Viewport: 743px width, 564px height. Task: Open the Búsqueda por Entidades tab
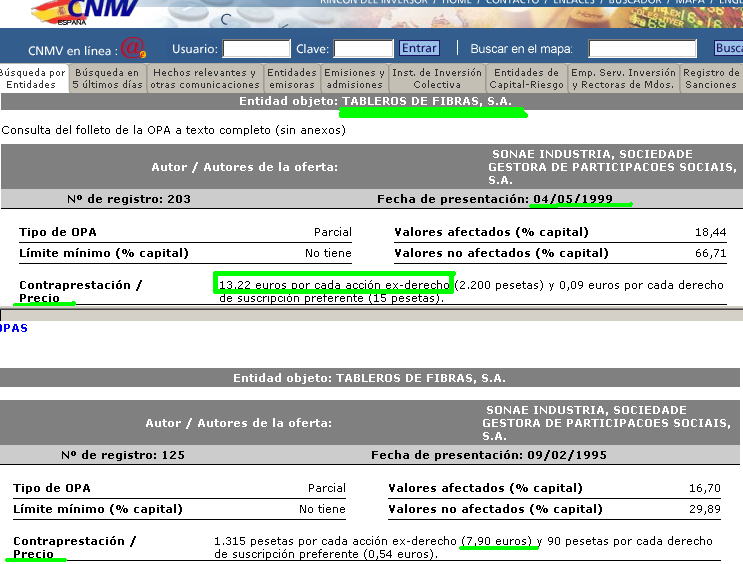tap(33, 78)
